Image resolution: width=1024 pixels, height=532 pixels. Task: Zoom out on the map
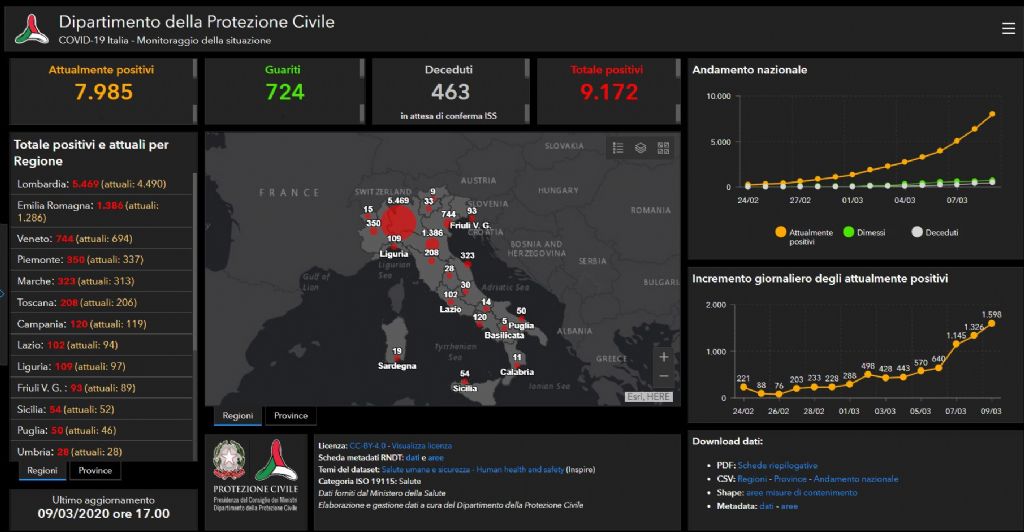(664, 376)
